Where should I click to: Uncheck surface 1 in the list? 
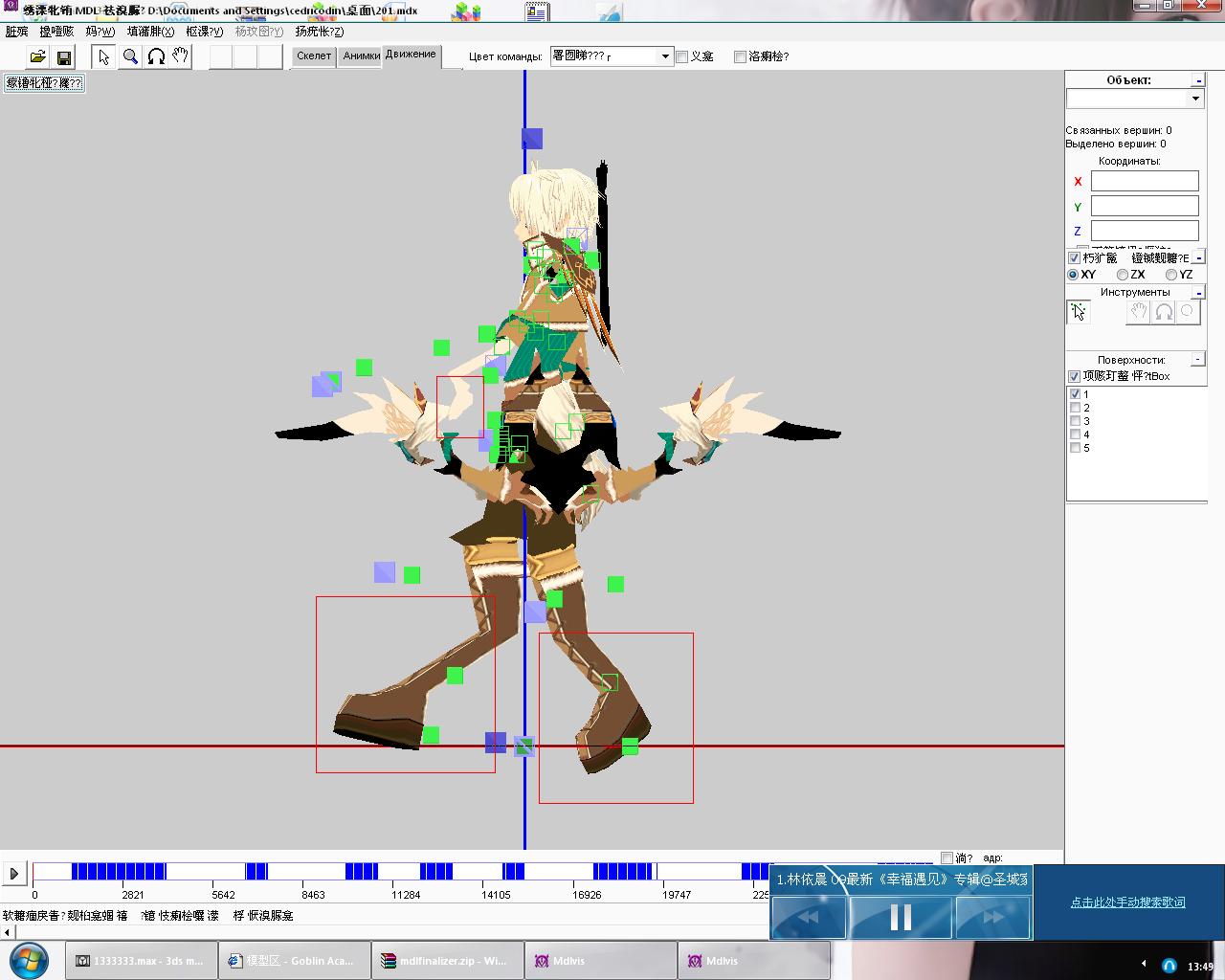(1075, 394)
